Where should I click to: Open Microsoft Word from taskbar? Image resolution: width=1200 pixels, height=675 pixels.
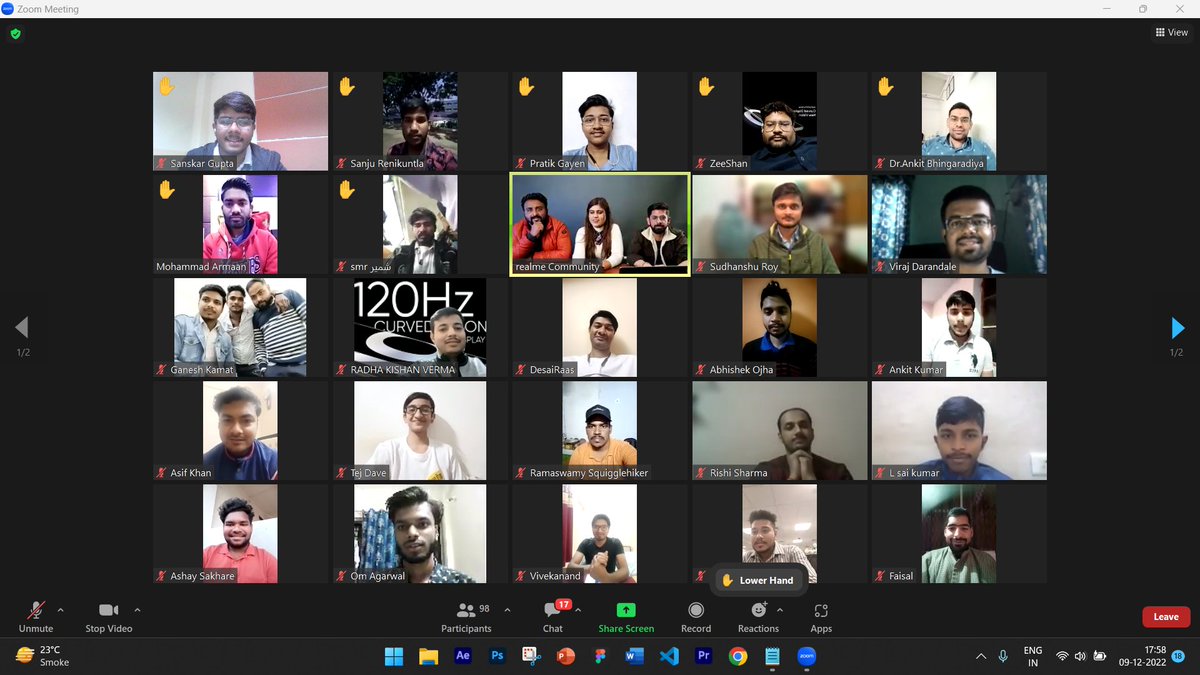634,656
